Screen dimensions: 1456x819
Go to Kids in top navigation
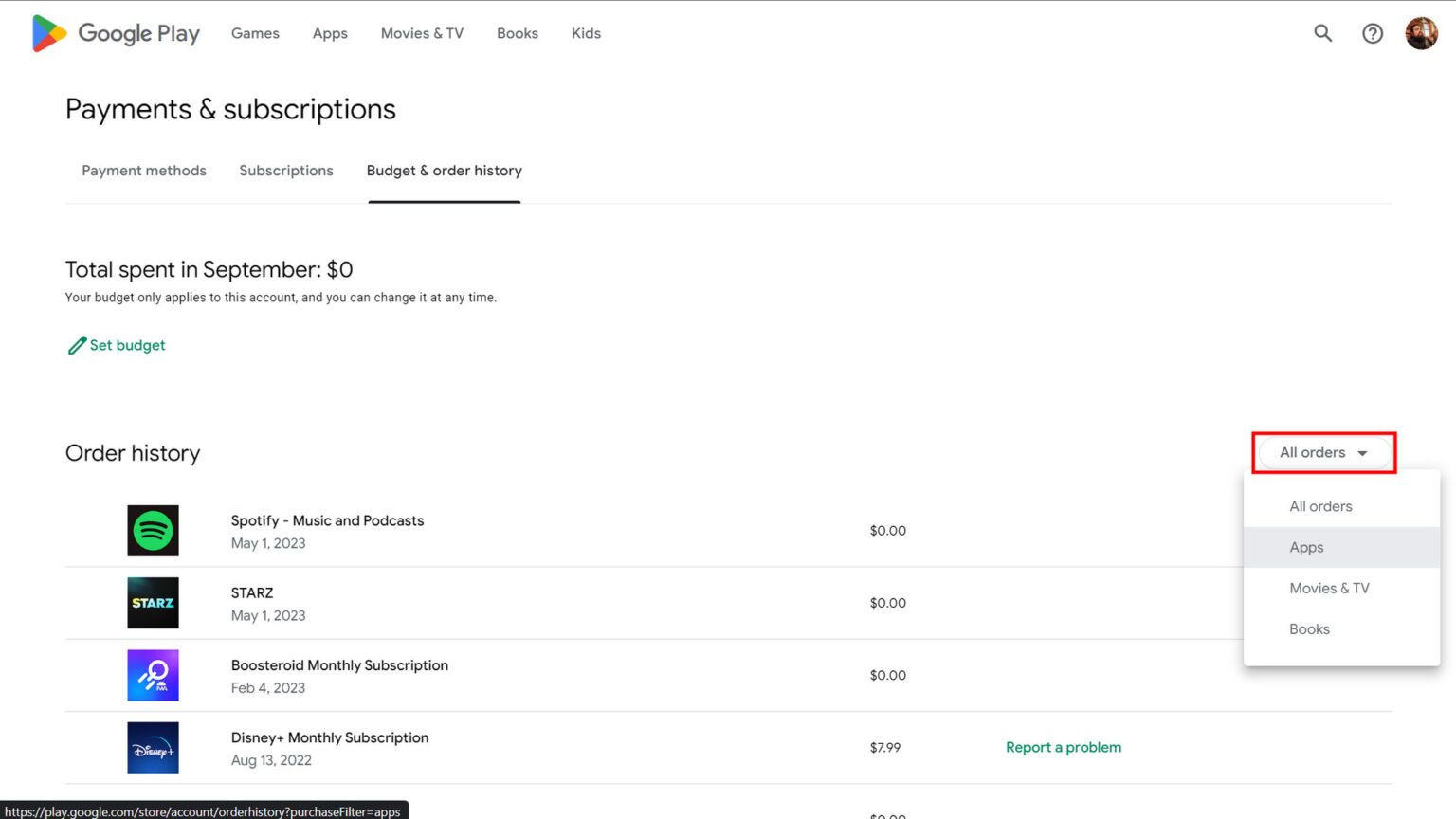click(586, 33)
